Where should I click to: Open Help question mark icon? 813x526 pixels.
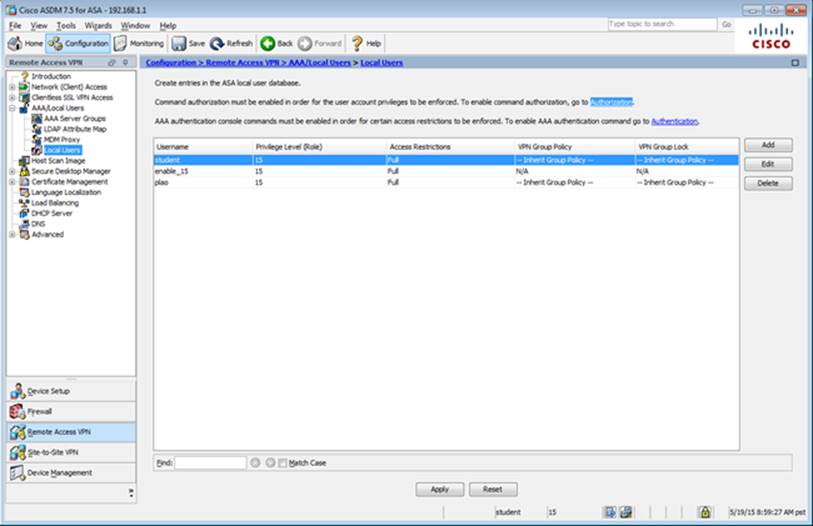pos(356,44)
